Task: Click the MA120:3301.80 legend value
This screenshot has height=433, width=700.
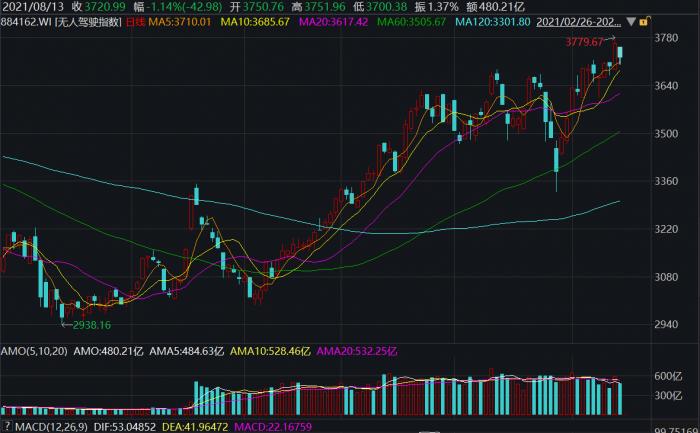Action: (493, 21)
